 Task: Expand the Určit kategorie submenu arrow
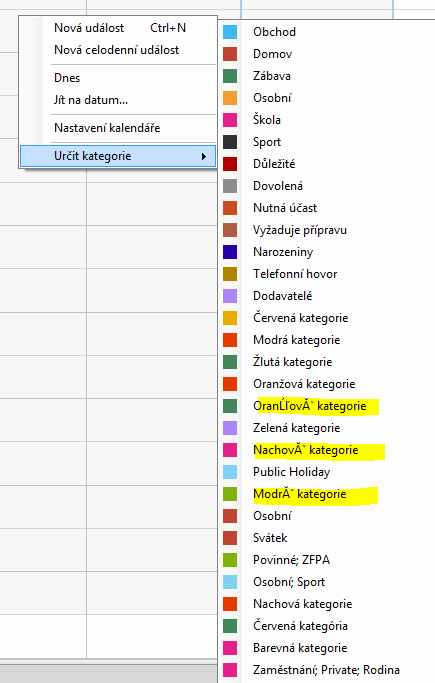coord(203,156)
